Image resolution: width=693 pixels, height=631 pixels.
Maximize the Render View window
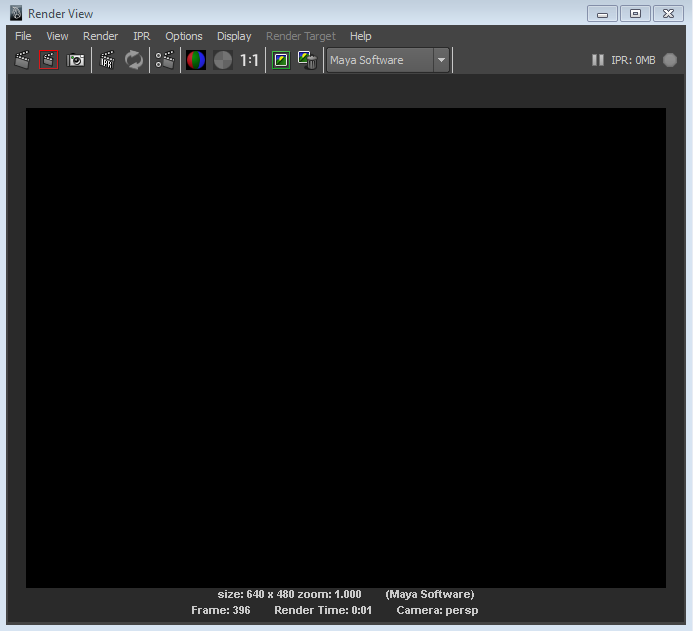(635, 14)
